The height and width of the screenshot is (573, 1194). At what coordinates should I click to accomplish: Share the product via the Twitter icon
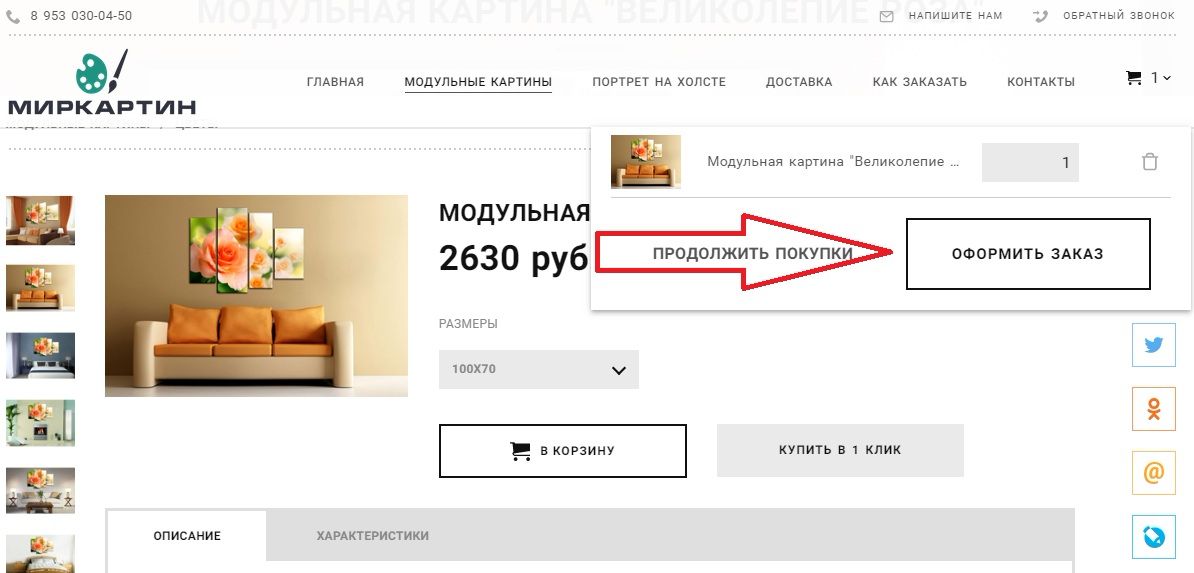tap(1154, 345)
